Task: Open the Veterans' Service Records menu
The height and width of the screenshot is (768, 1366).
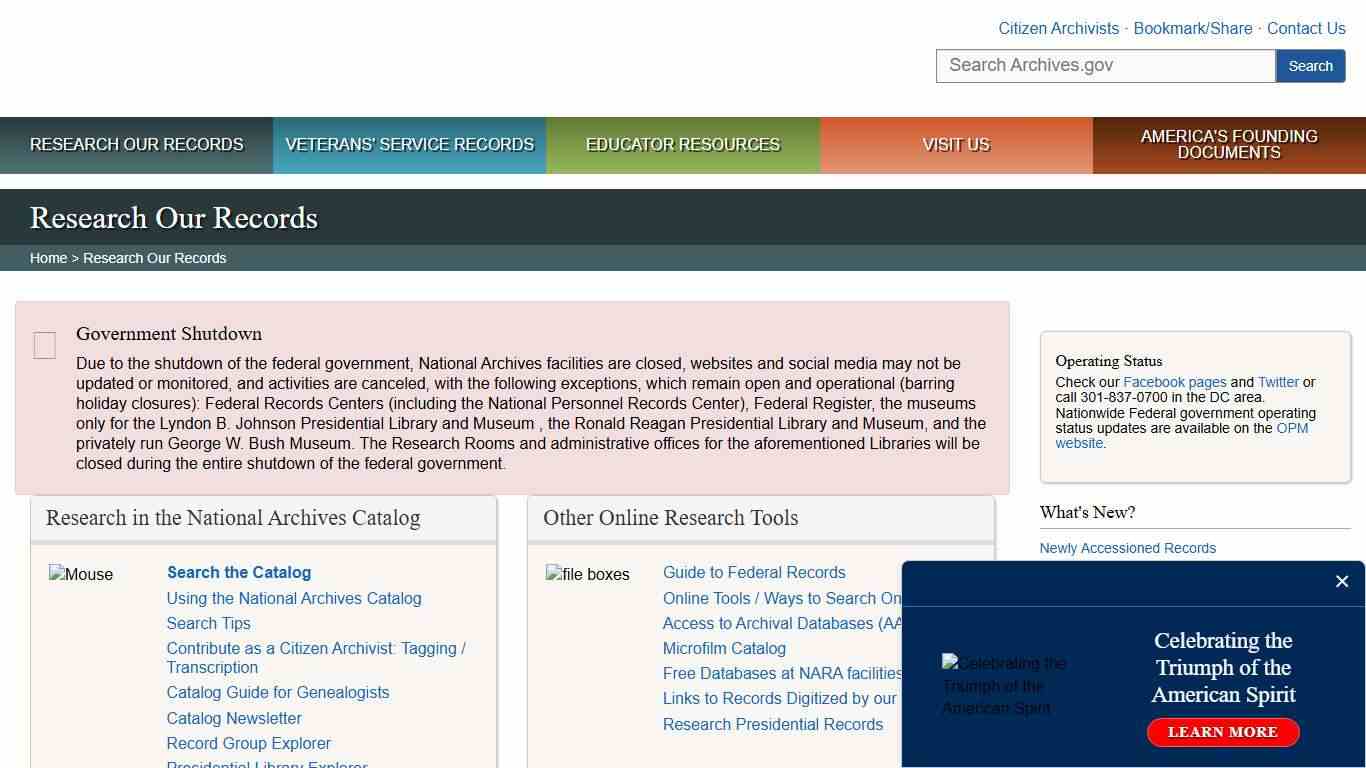Action: 409,145
